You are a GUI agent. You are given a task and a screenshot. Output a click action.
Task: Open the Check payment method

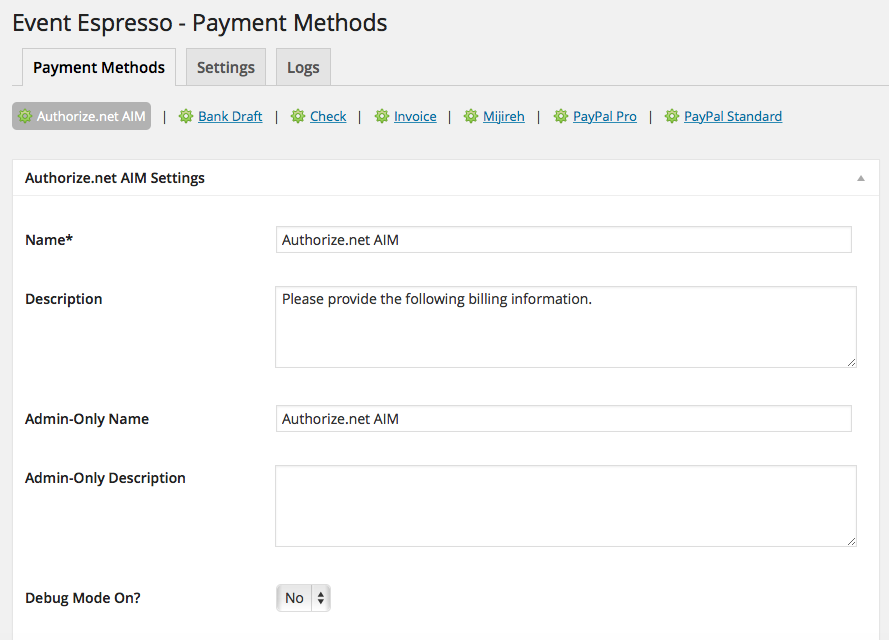pos(328,116)
